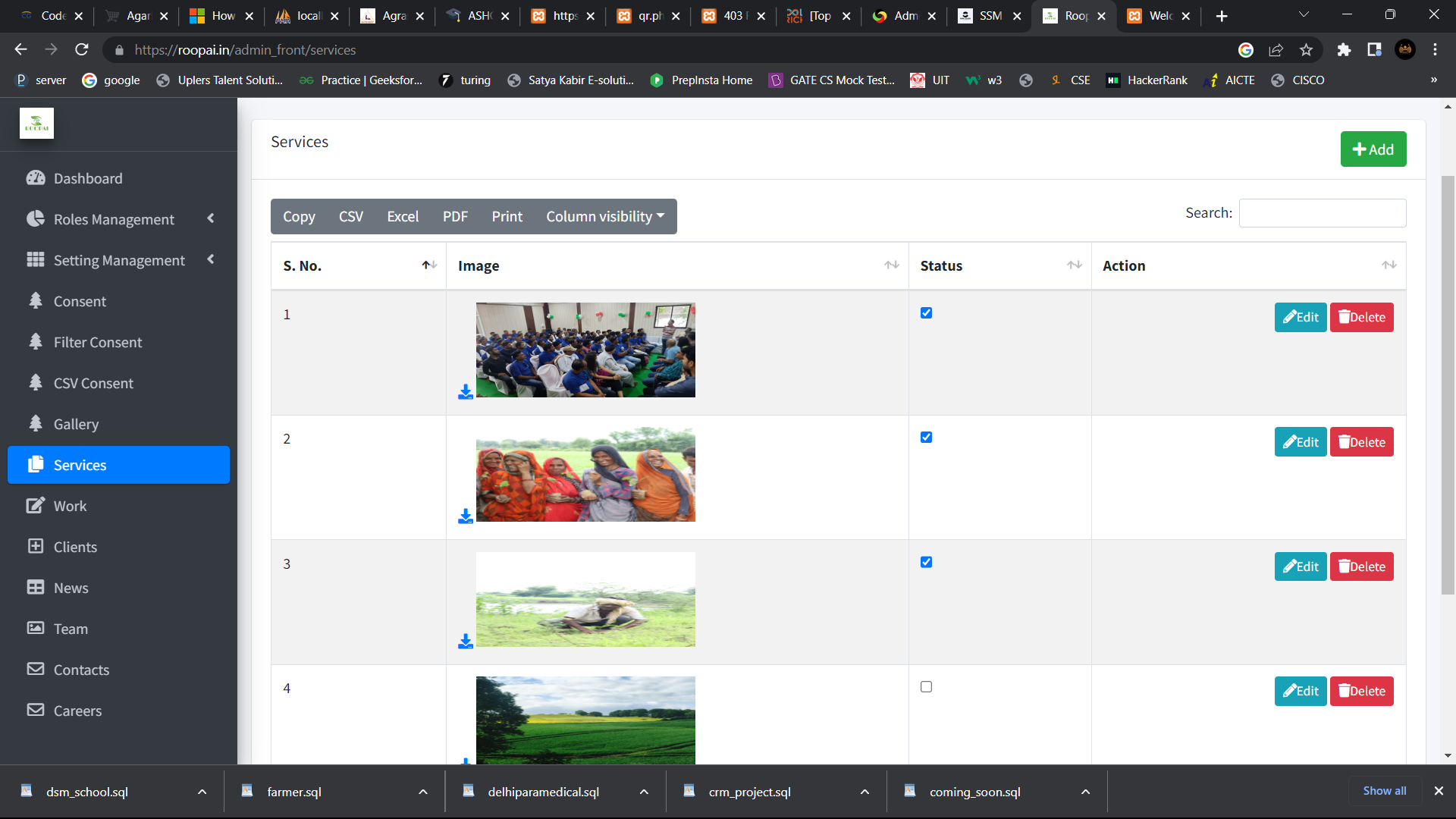Expand Column visibility dropdown
1456x819 pixels.
[x=605, y=216]
